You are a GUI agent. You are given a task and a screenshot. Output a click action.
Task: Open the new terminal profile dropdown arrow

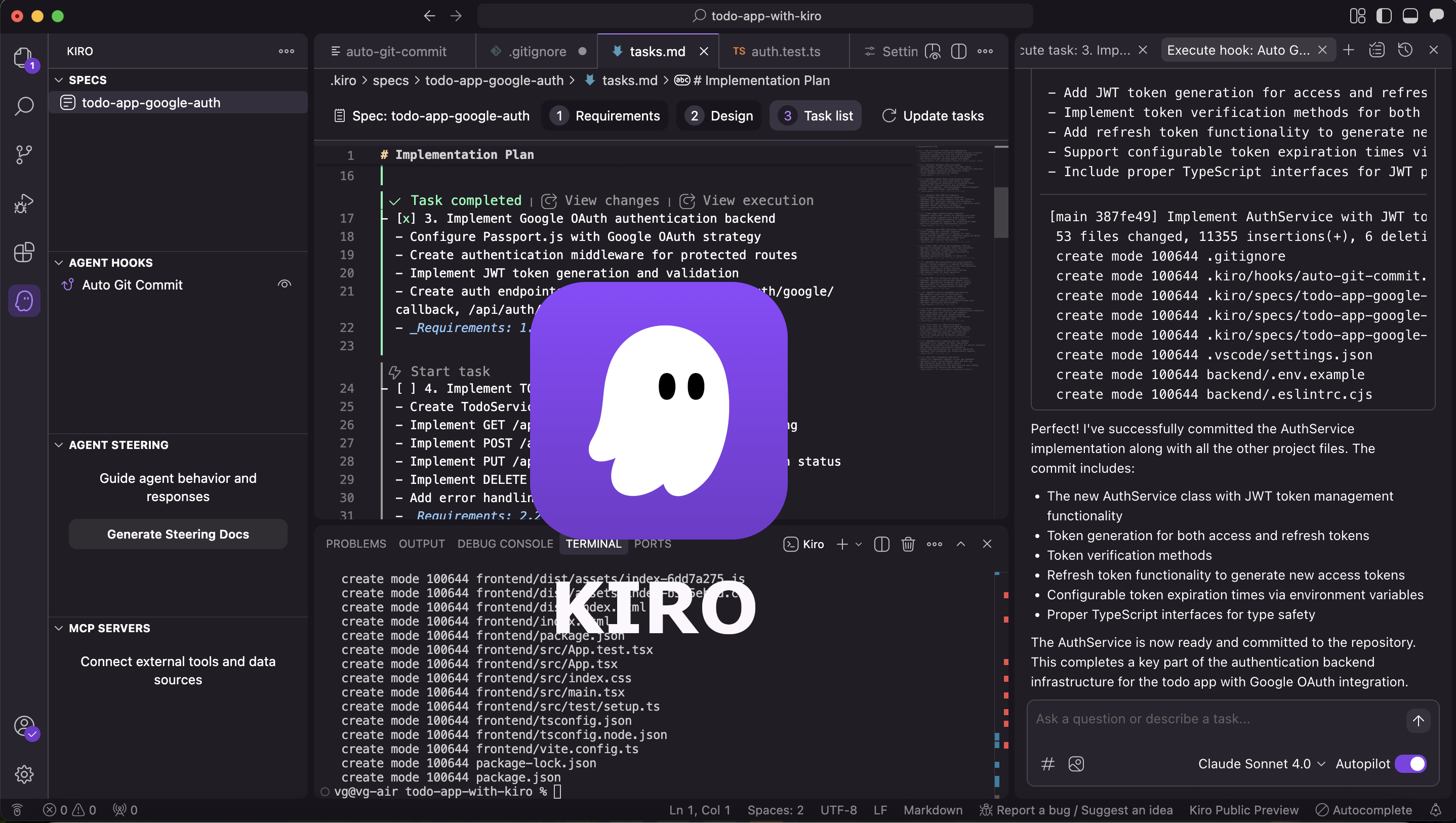pyautogui.click(x=859, y=544)
